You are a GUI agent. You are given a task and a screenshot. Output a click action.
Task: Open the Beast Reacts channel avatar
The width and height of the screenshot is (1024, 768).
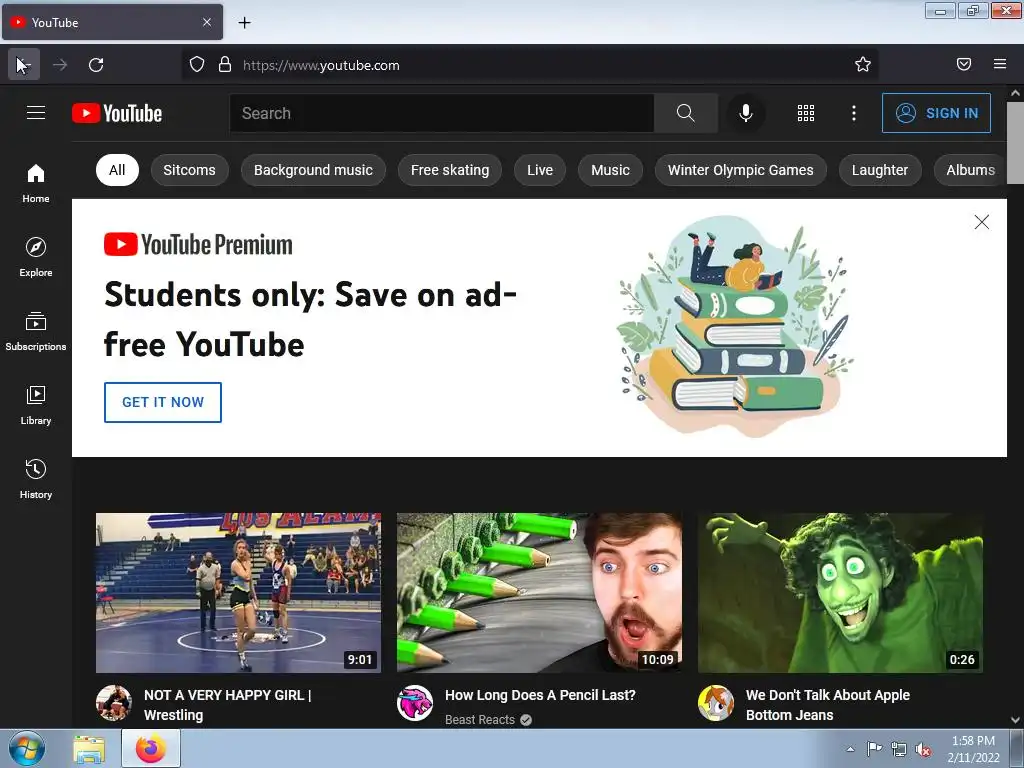click(x=415, y=703)
